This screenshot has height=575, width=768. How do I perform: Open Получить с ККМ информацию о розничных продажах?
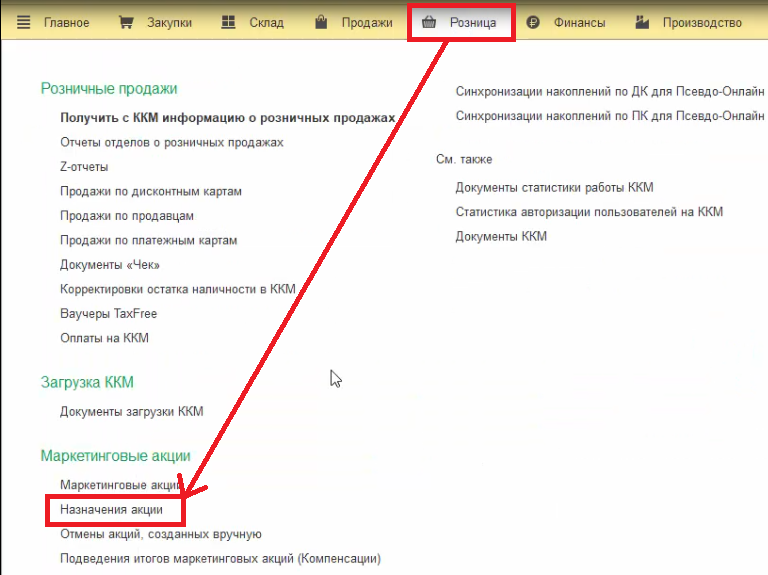tap(227, 118)
